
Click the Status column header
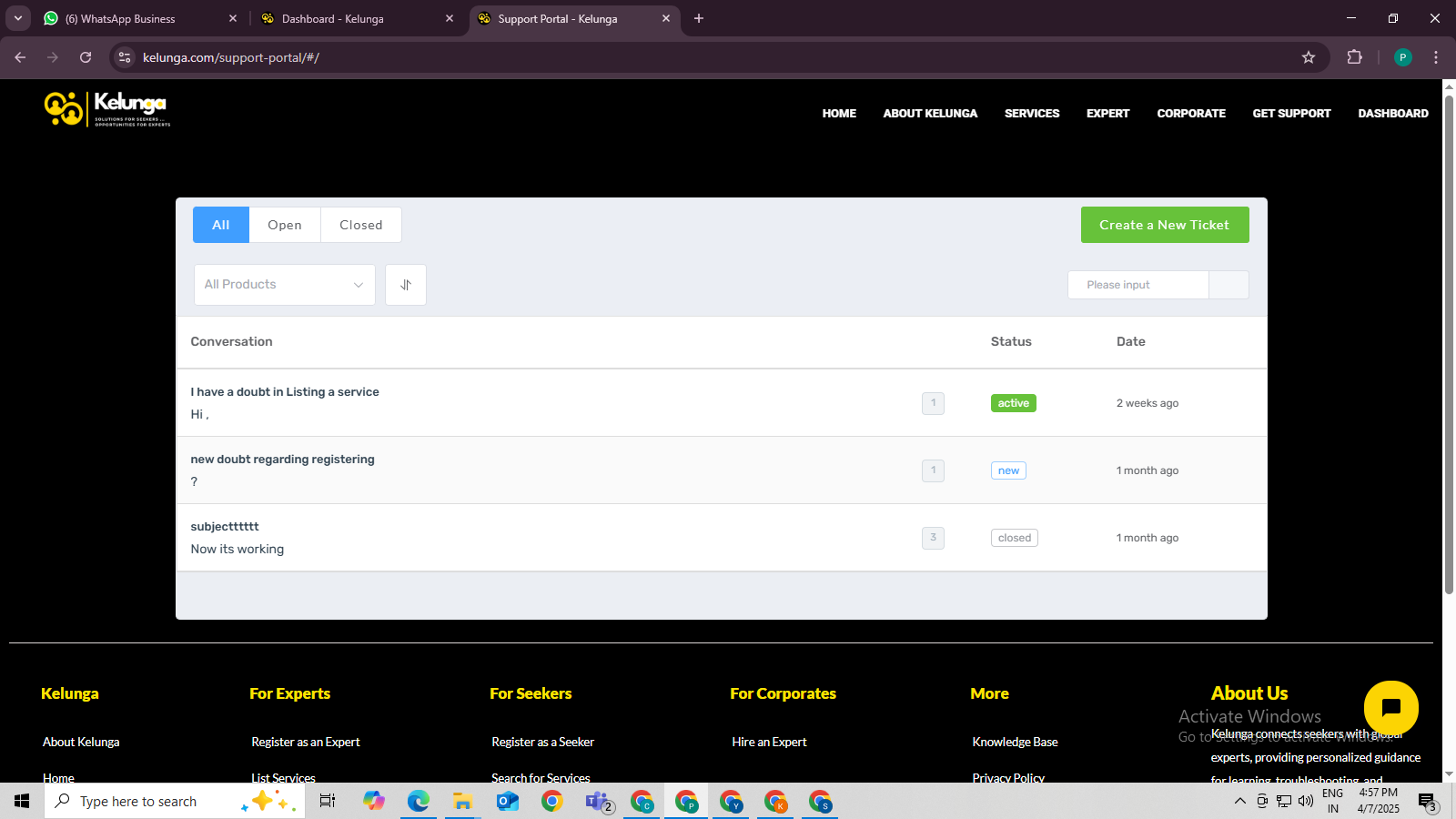[x=1011, y=341]
